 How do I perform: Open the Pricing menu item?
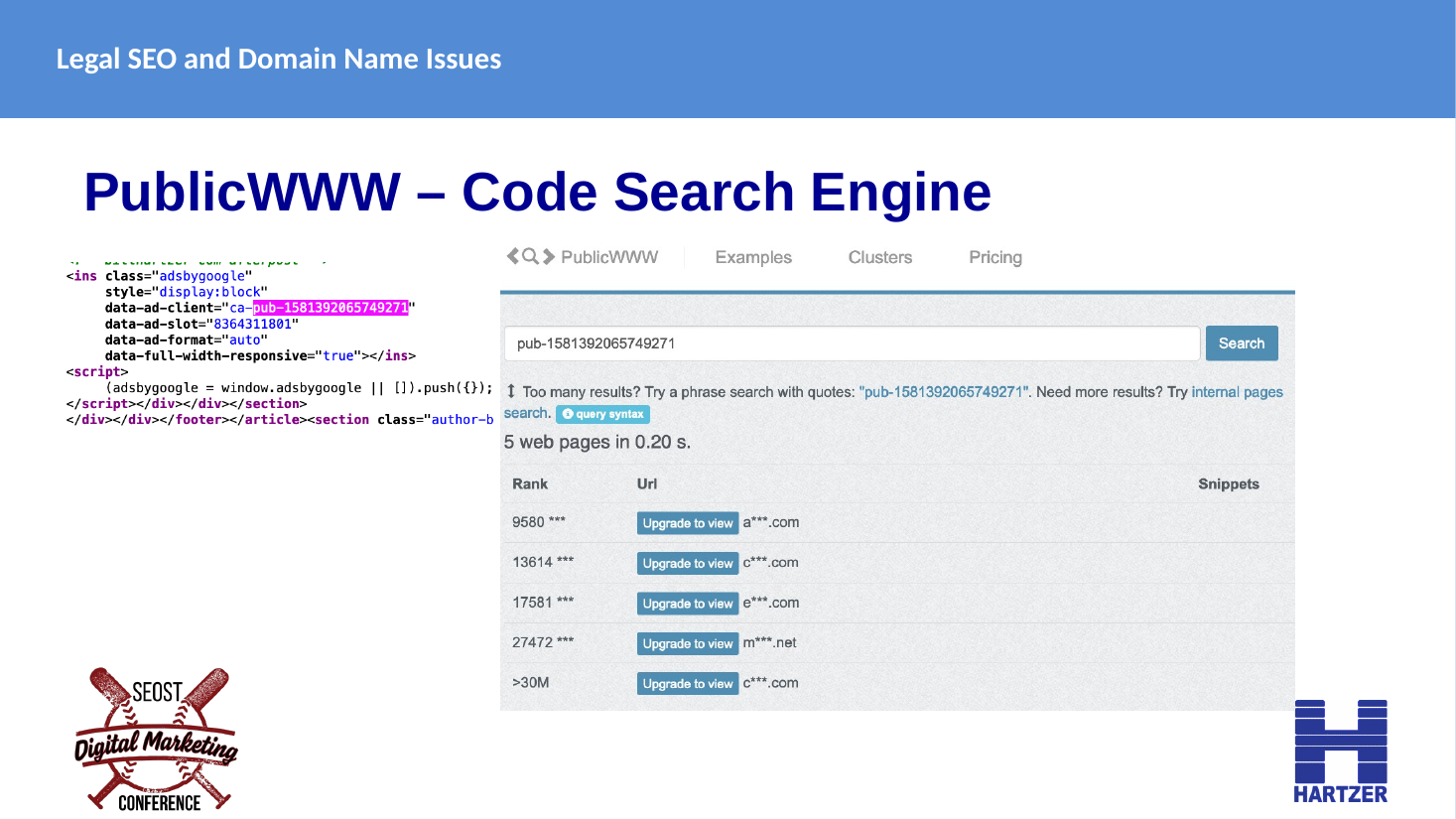pos(995,257)
